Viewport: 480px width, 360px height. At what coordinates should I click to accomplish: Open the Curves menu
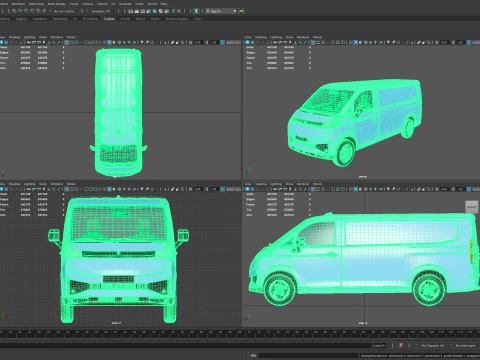[74, 4]
